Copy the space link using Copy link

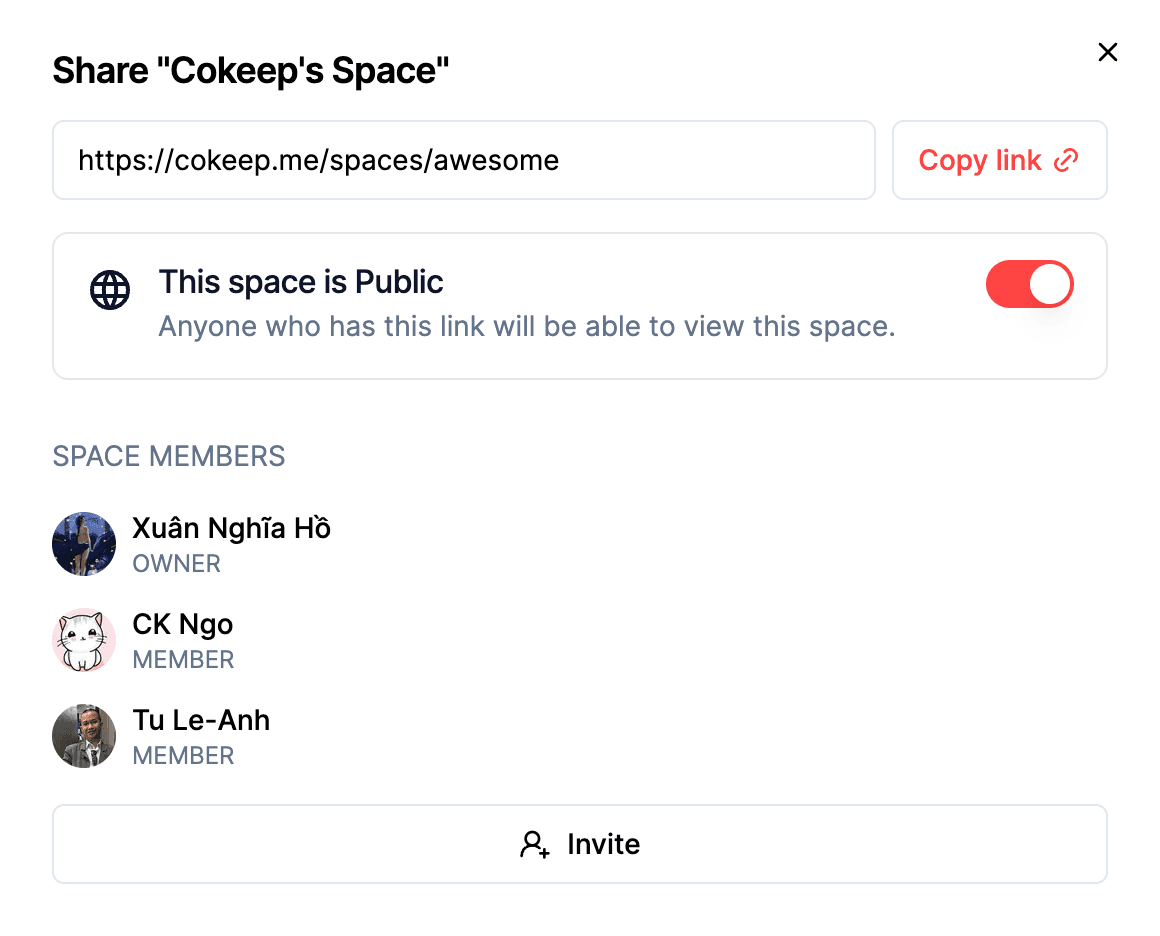(x=999, y=159)
